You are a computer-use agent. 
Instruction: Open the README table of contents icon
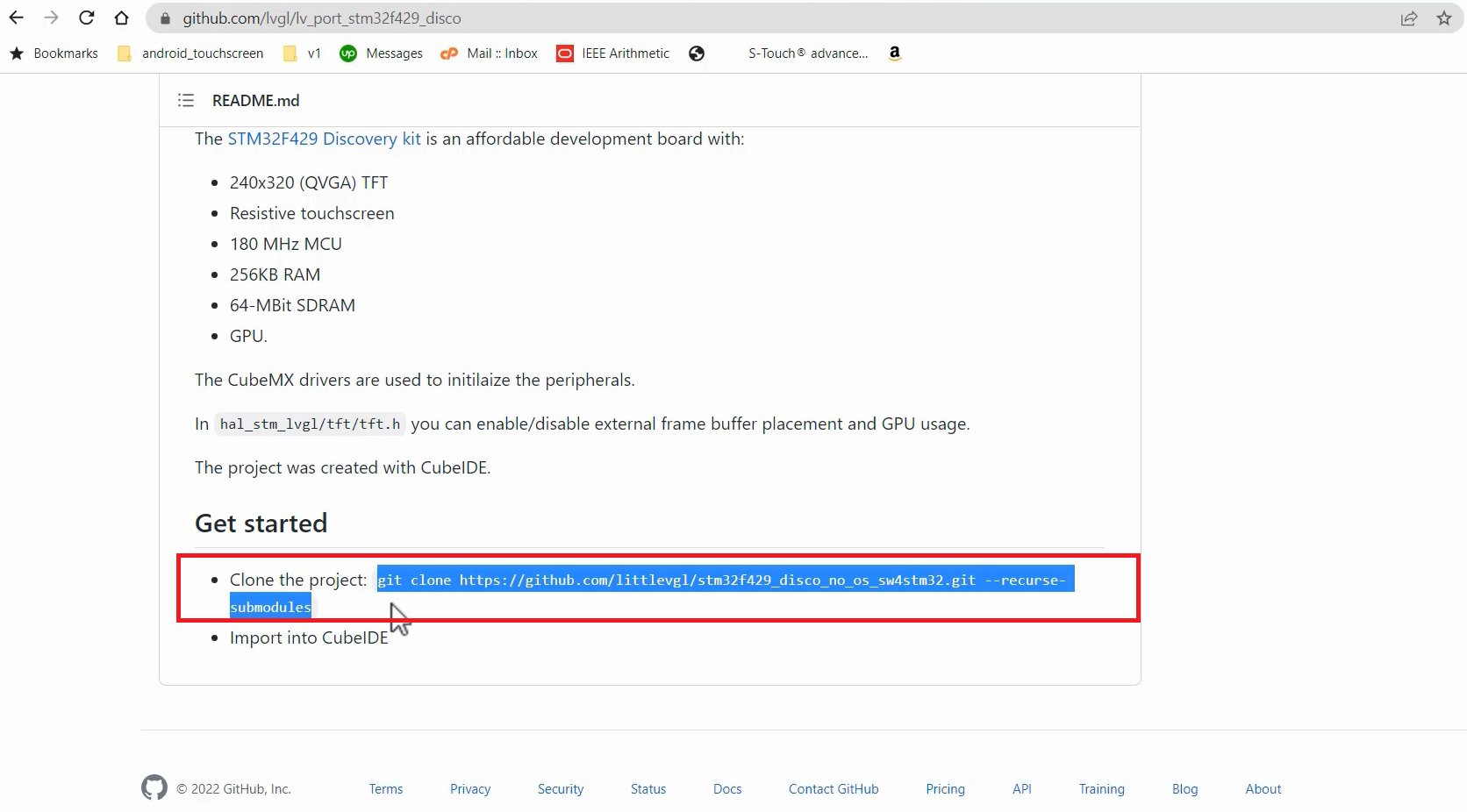tap(186, 100)
